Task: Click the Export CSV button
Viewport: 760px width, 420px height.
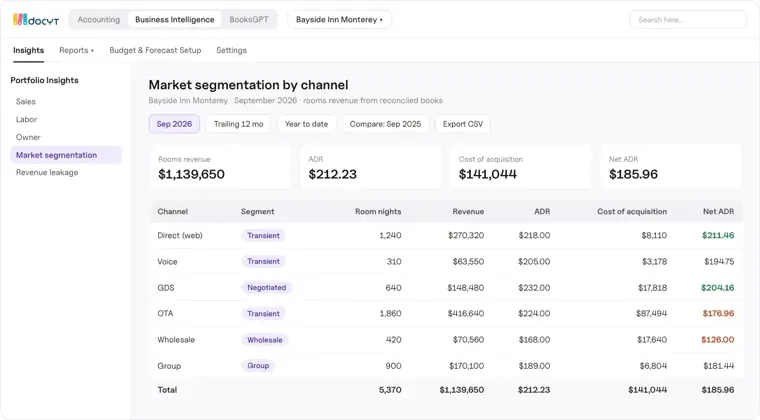Action: pos(463,124)
